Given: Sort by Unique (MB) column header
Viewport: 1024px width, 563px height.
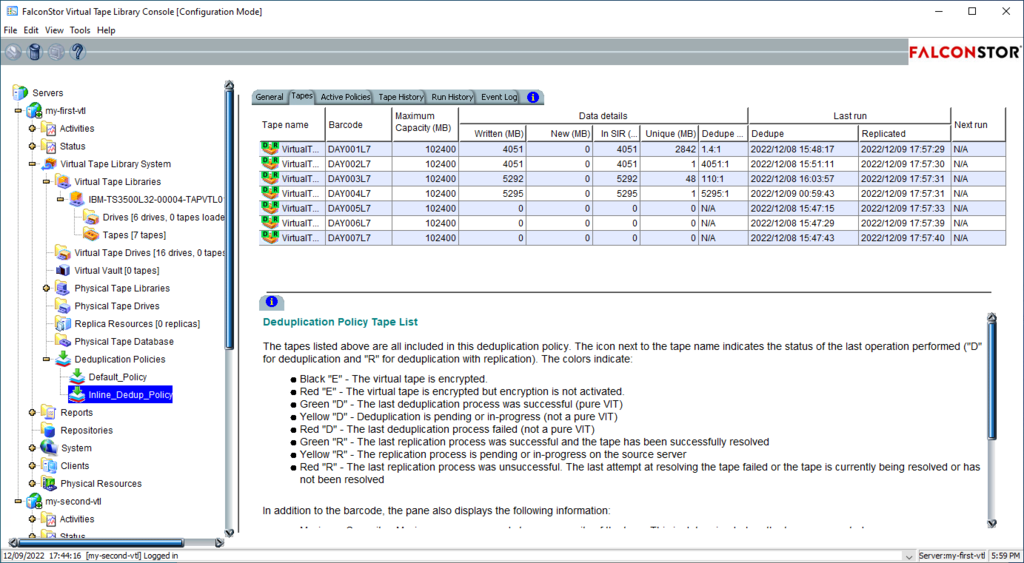Looking at the screenshot, I should point(669,133).
